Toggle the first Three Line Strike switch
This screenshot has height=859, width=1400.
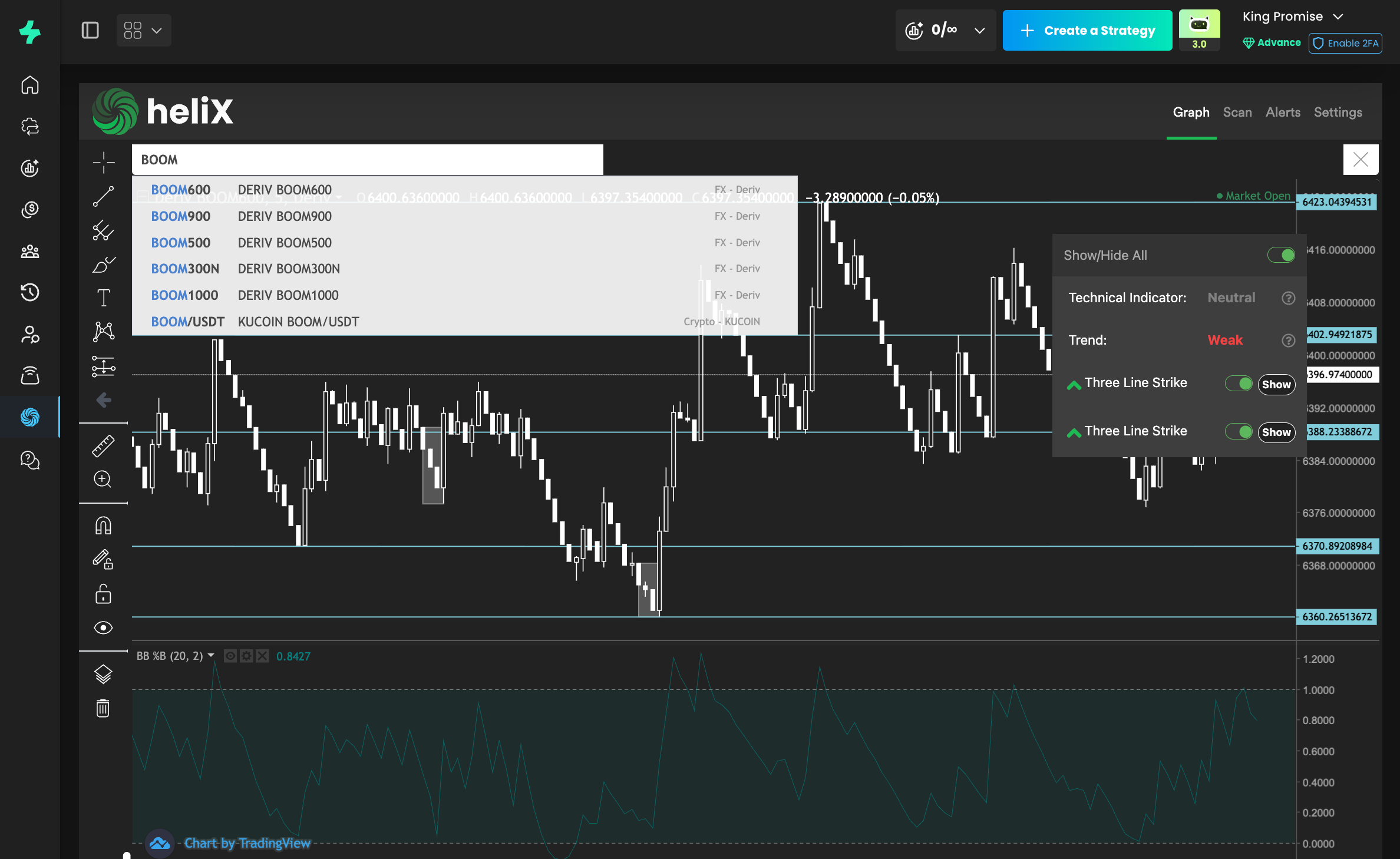[x=1239, y=384]
